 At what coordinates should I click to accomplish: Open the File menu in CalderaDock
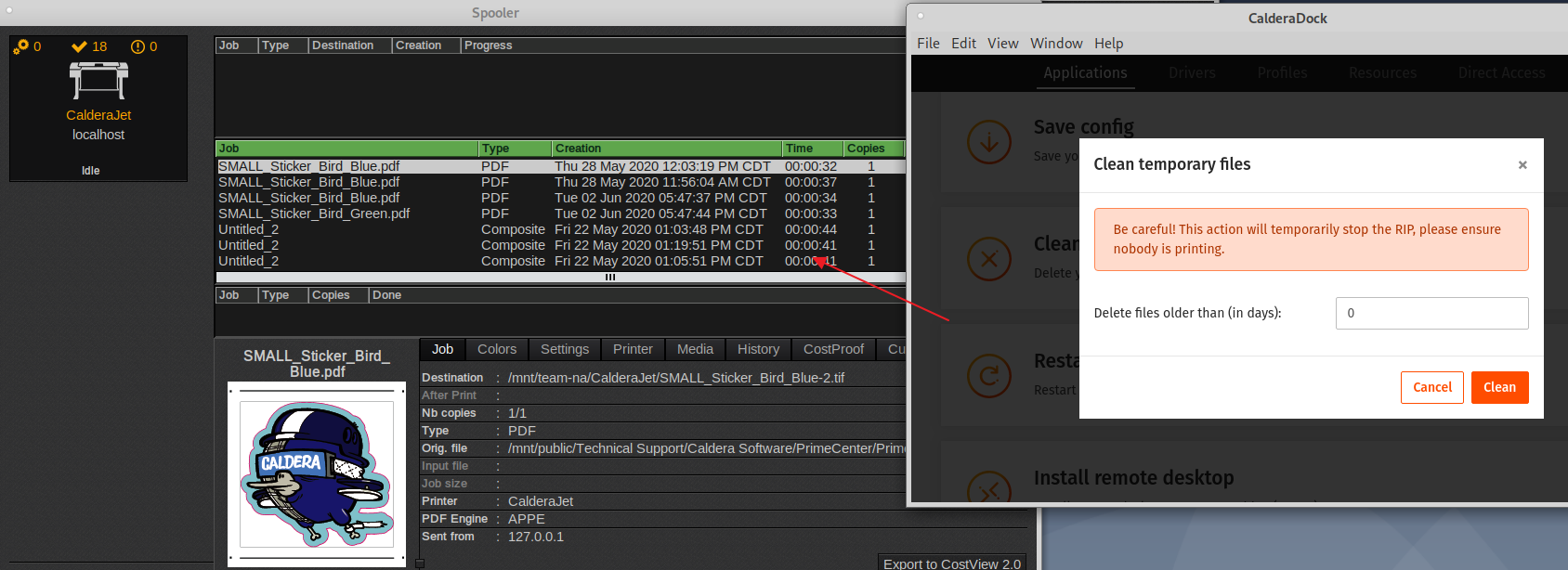pyautogui.click(x=927, y=44)
